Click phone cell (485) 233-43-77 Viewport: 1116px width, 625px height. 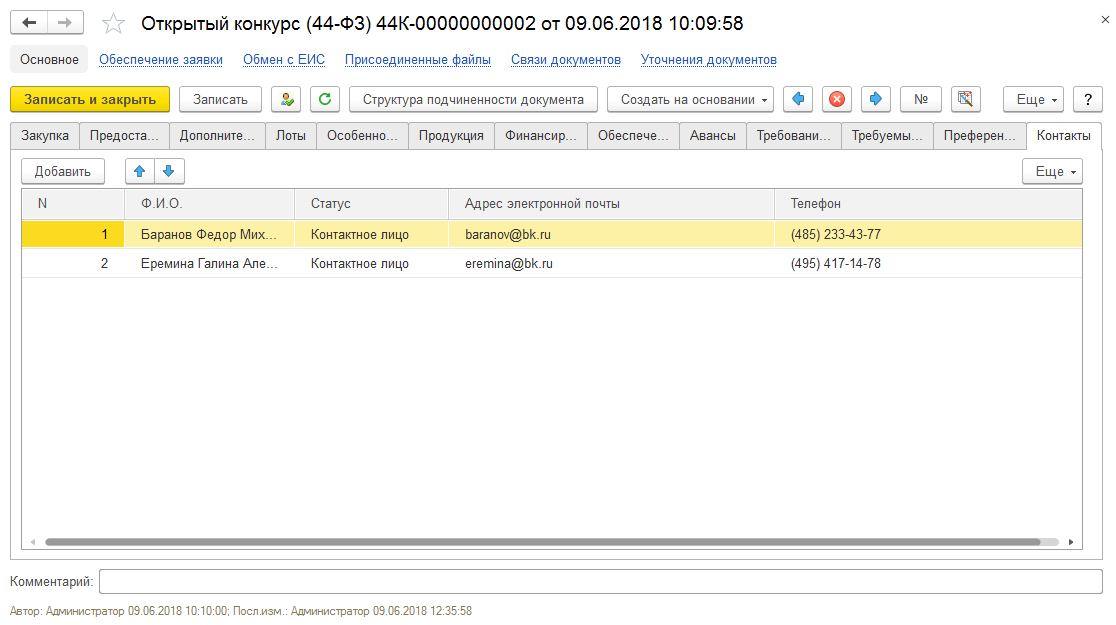point(928,234)
